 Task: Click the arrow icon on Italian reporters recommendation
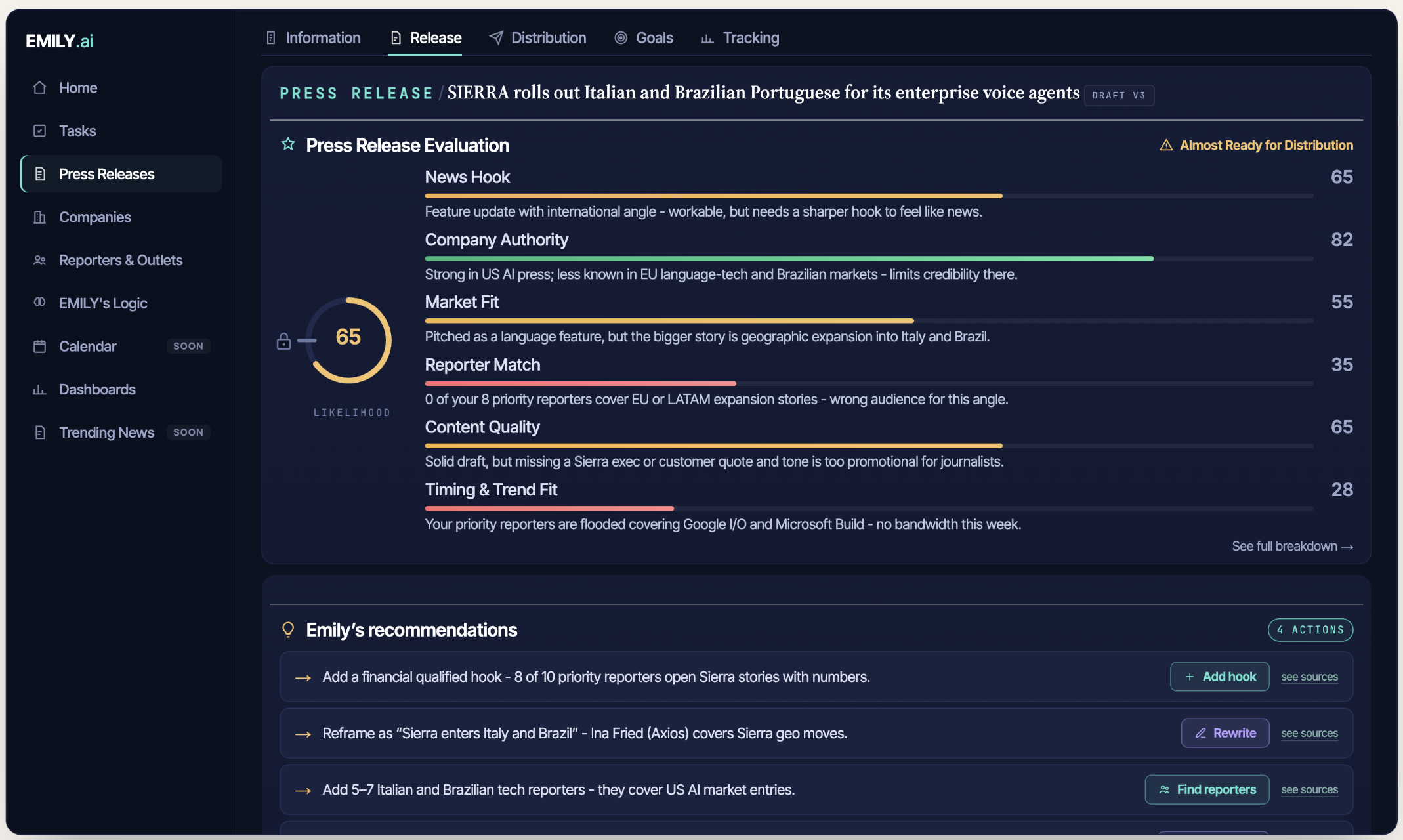pyautogui.click(x=303, y=791)
